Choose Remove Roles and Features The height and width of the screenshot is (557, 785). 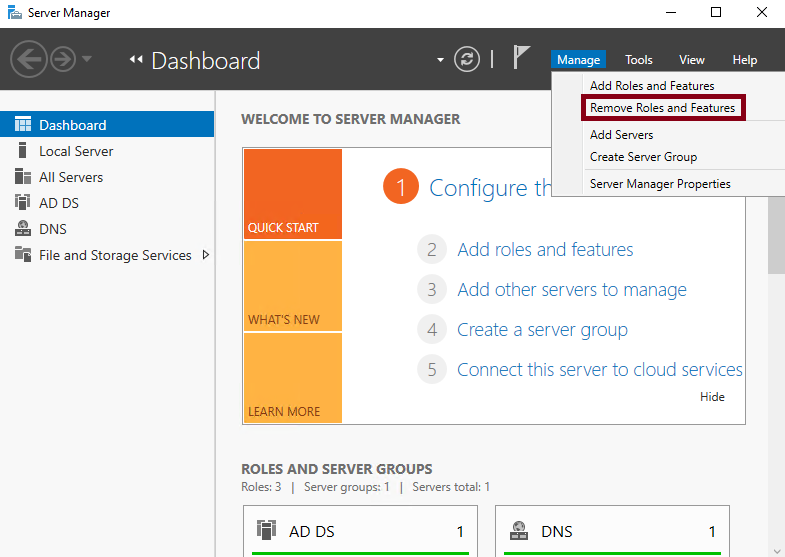point(663,108)
